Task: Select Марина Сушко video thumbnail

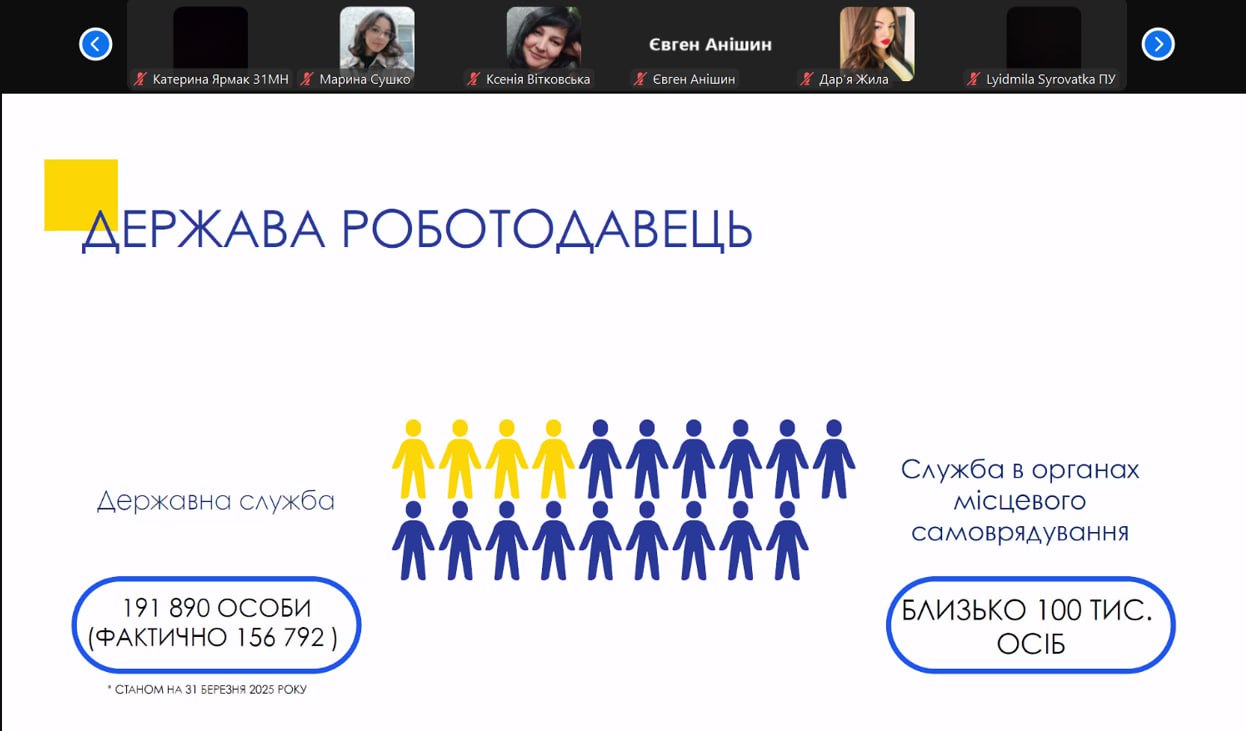Action: click(377, 45)
